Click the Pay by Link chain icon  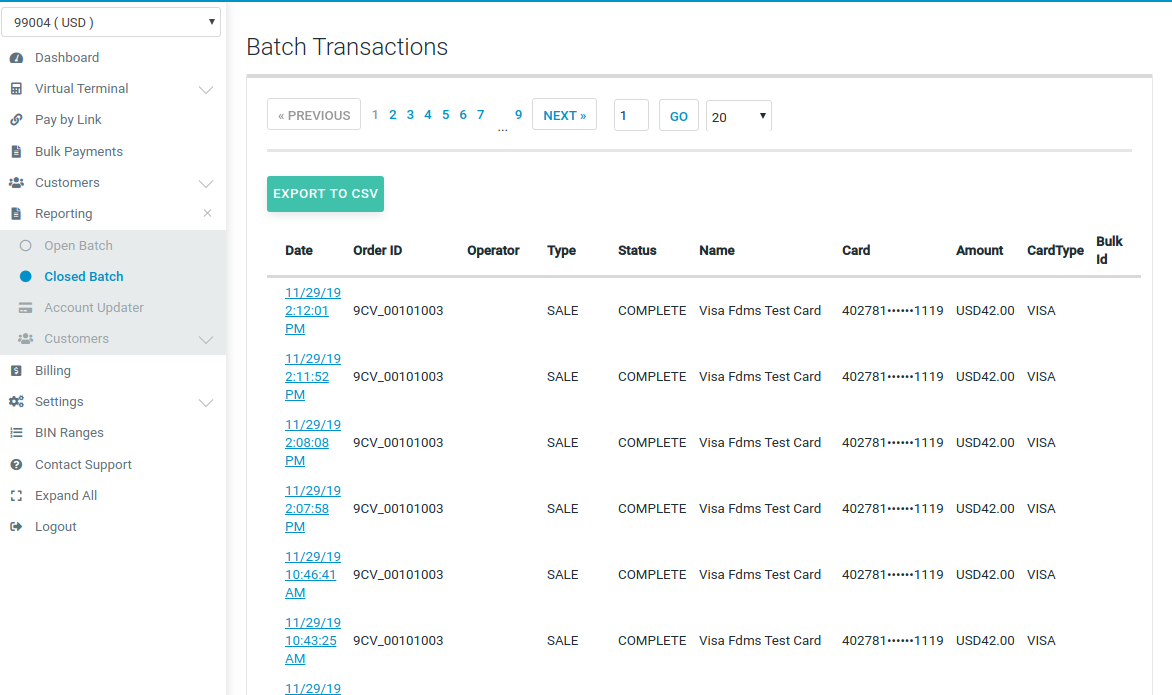point(16,120)
